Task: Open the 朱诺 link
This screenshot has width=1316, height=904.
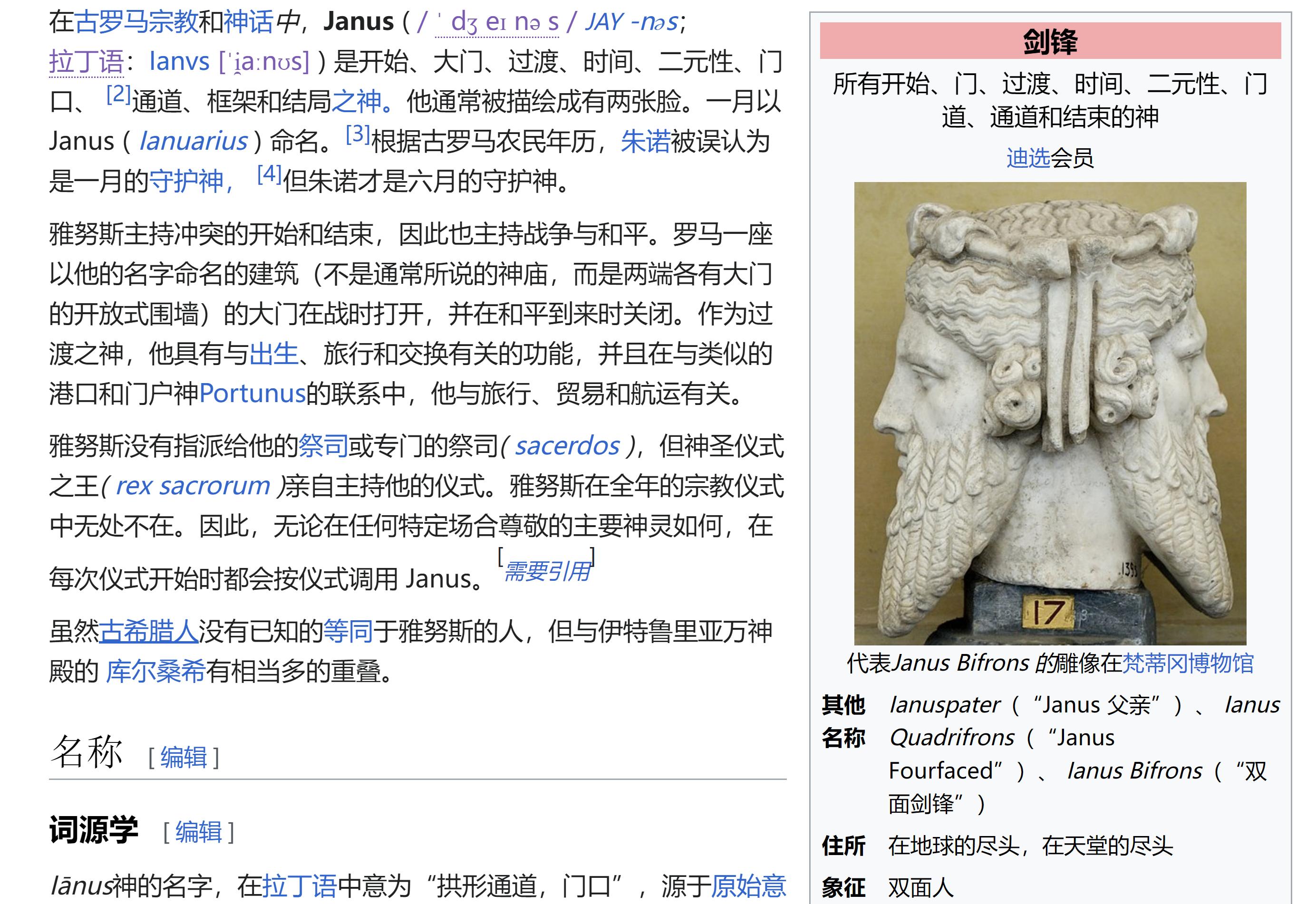Action: point(645,141)
